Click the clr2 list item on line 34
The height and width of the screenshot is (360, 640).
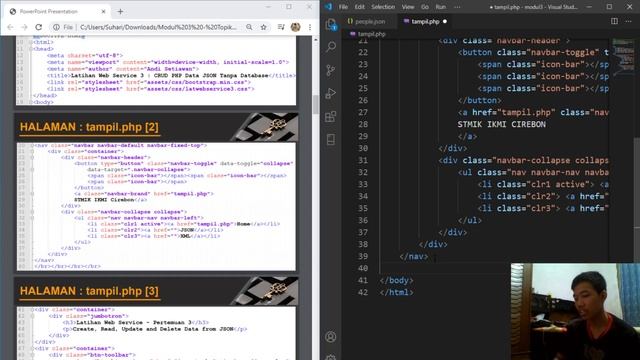(543, 196)
